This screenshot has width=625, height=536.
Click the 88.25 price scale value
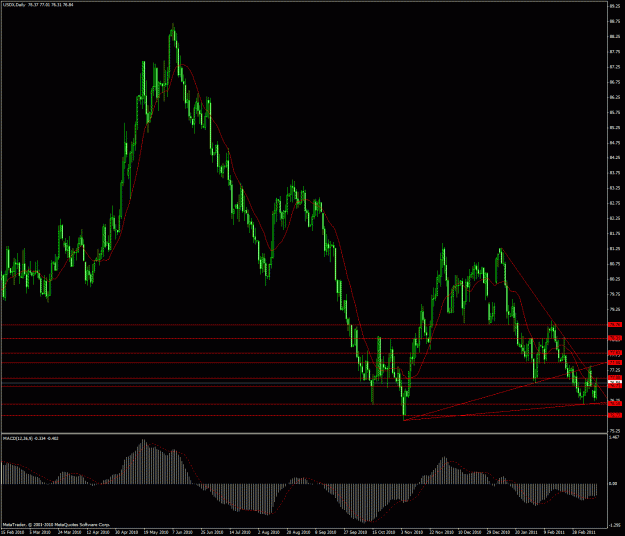615,36
